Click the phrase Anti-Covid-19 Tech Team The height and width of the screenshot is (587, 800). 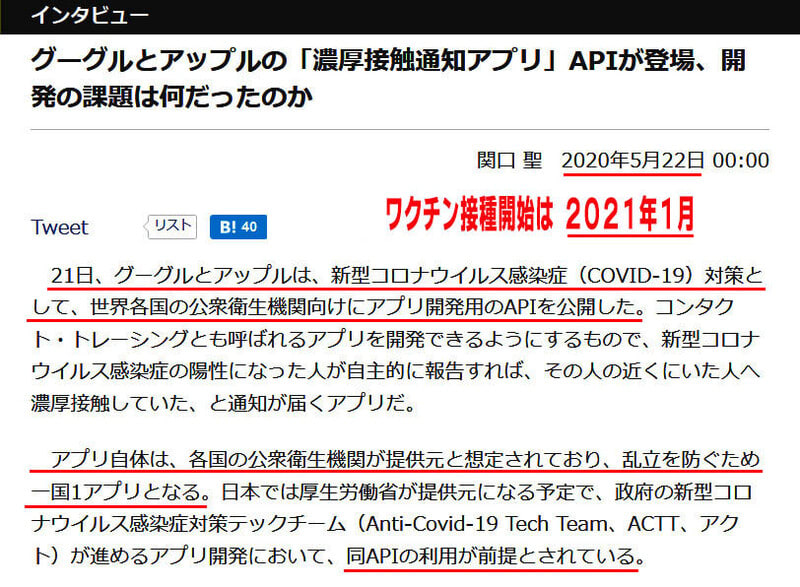click(487, 524)
